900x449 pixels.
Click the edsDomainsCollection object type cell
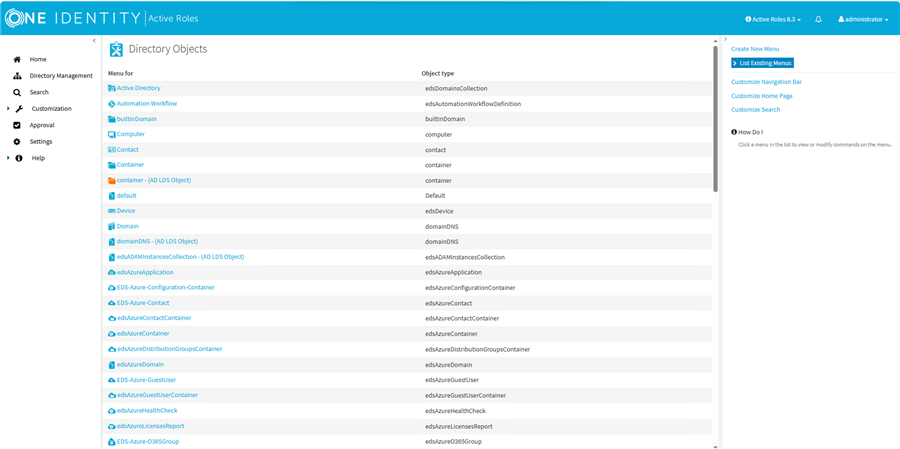456,88
